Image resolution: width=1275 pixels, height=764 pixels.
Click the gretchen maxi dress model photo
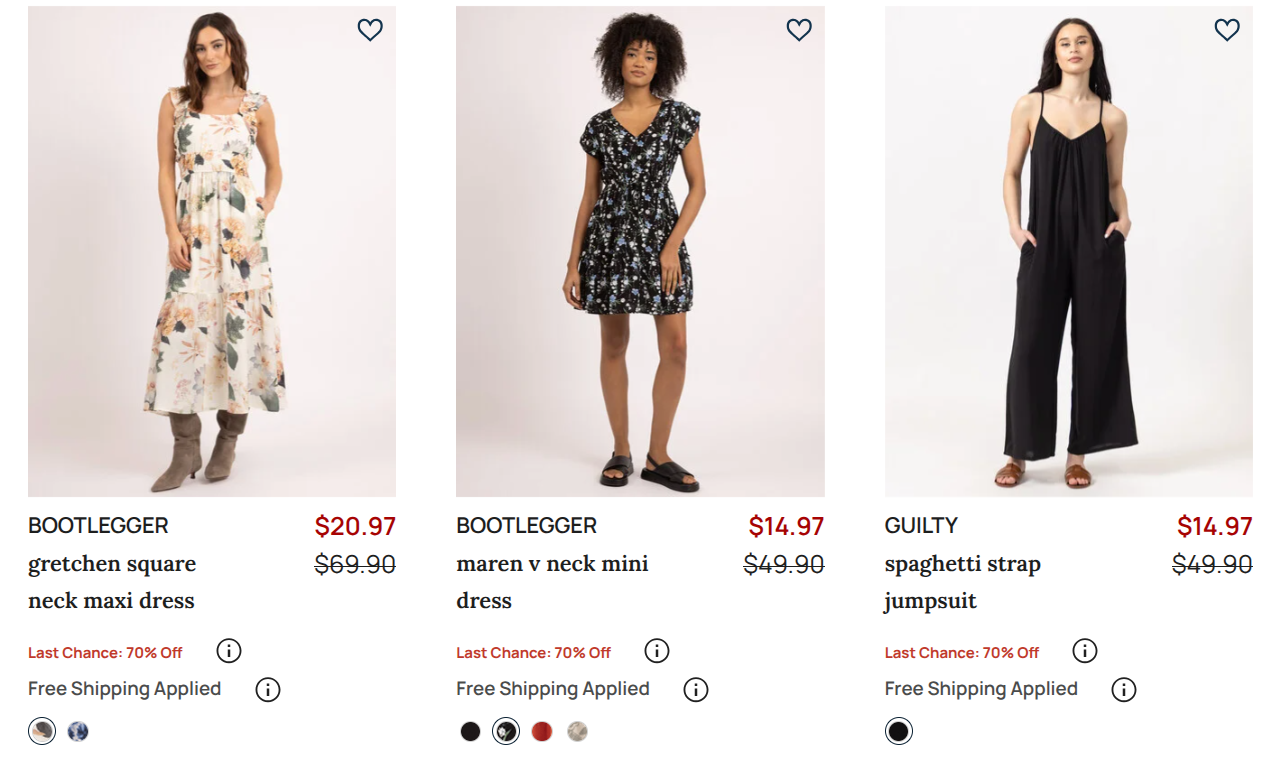tap(211, 250)
